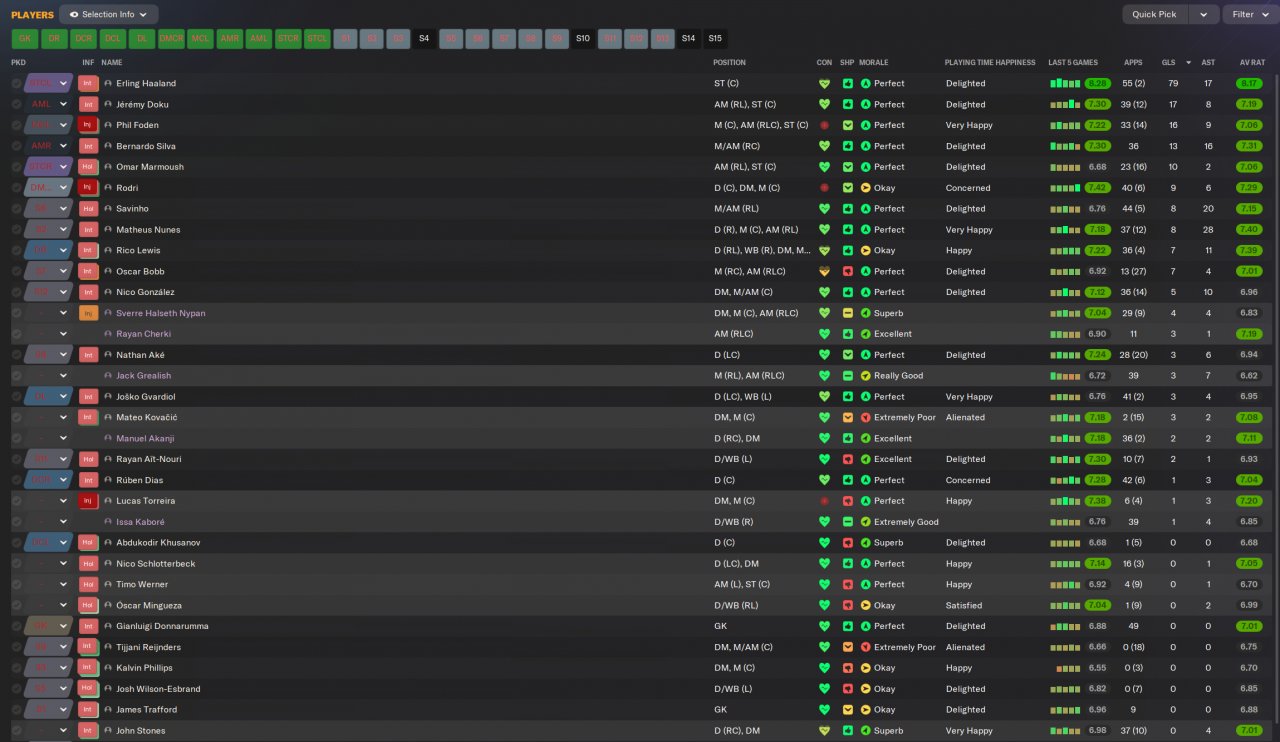Toggle the picked checkbox for Erling Haaland
This screenshot has height=742, width=1280.
pos(17,83)
